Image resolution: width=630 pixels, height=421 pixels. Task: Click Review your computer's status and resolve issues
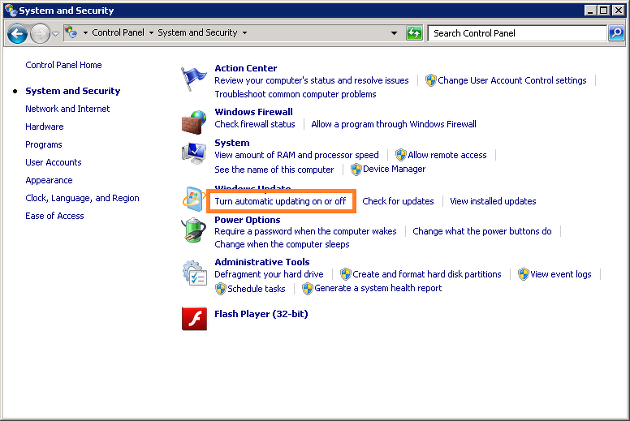(x=311, y=81)
